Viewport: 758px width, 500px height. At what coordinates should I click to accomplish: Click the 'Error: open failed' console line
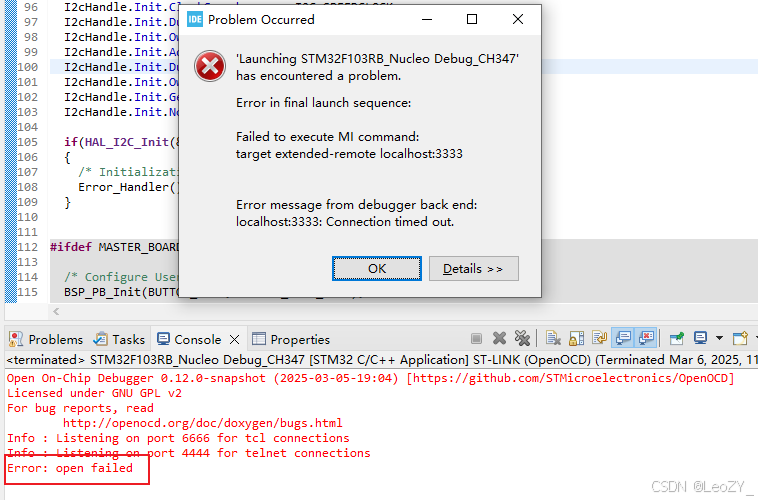[70, 468]
